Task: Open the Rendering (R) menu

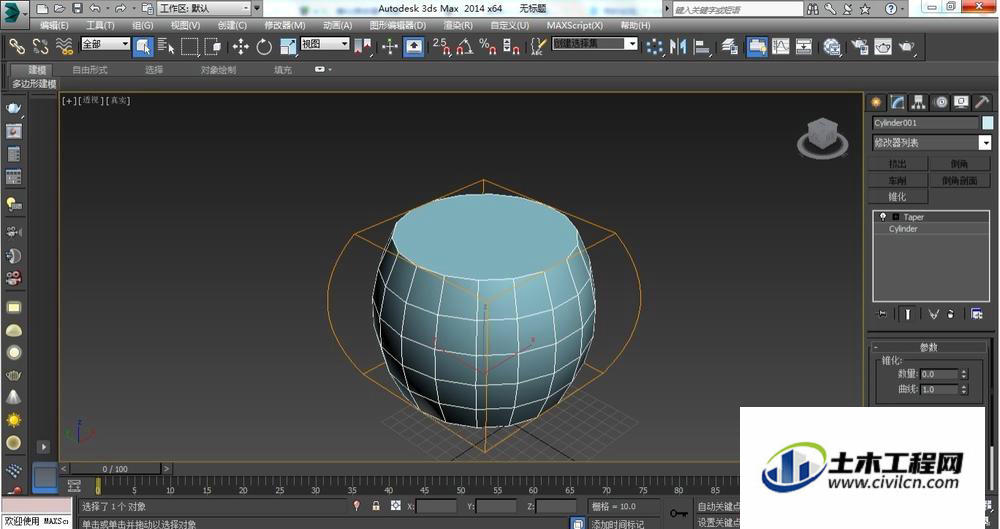Action: 458,26
